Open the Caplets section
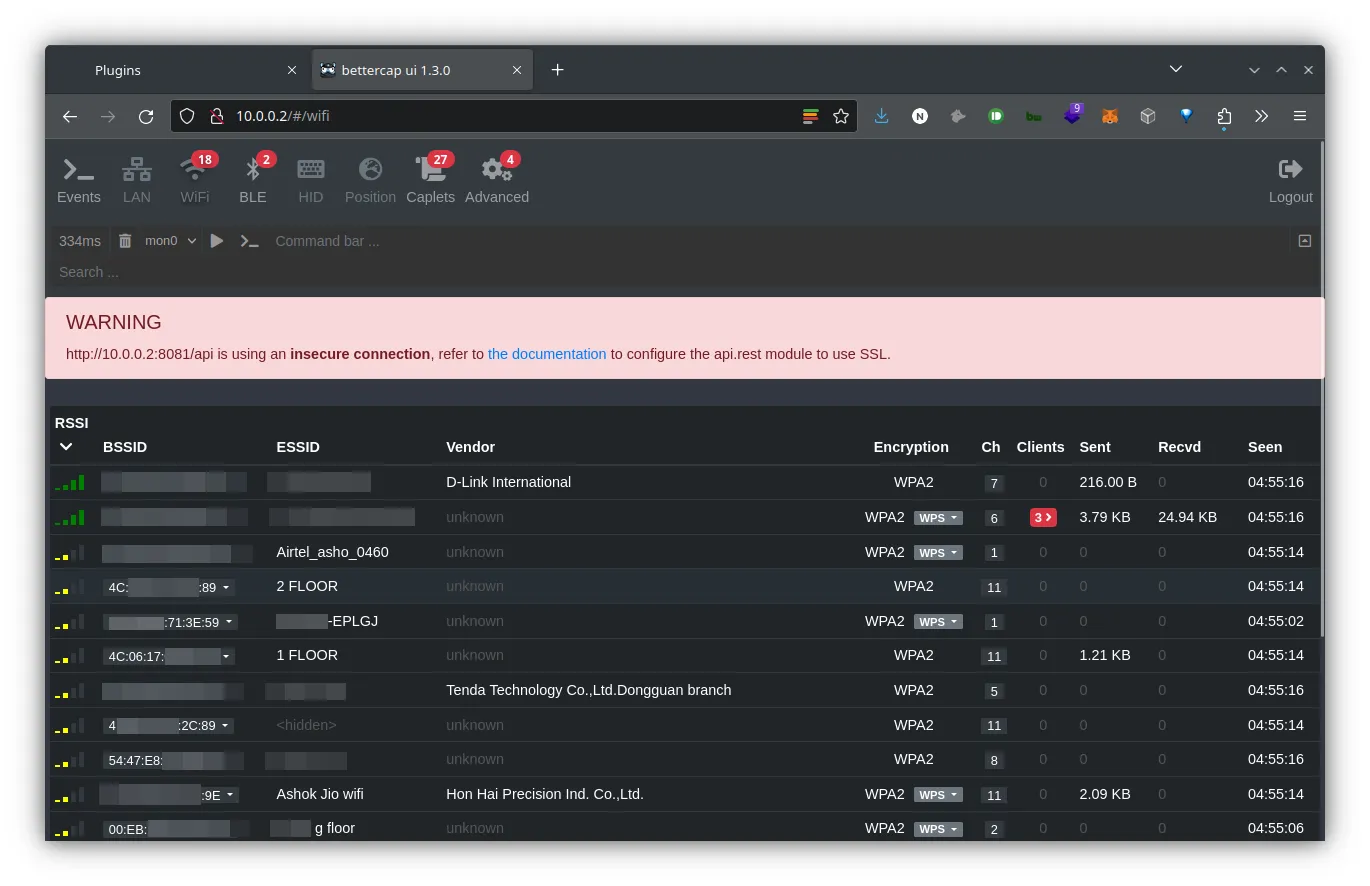Viewport: 1370px width, 886px height. (430, 181)
